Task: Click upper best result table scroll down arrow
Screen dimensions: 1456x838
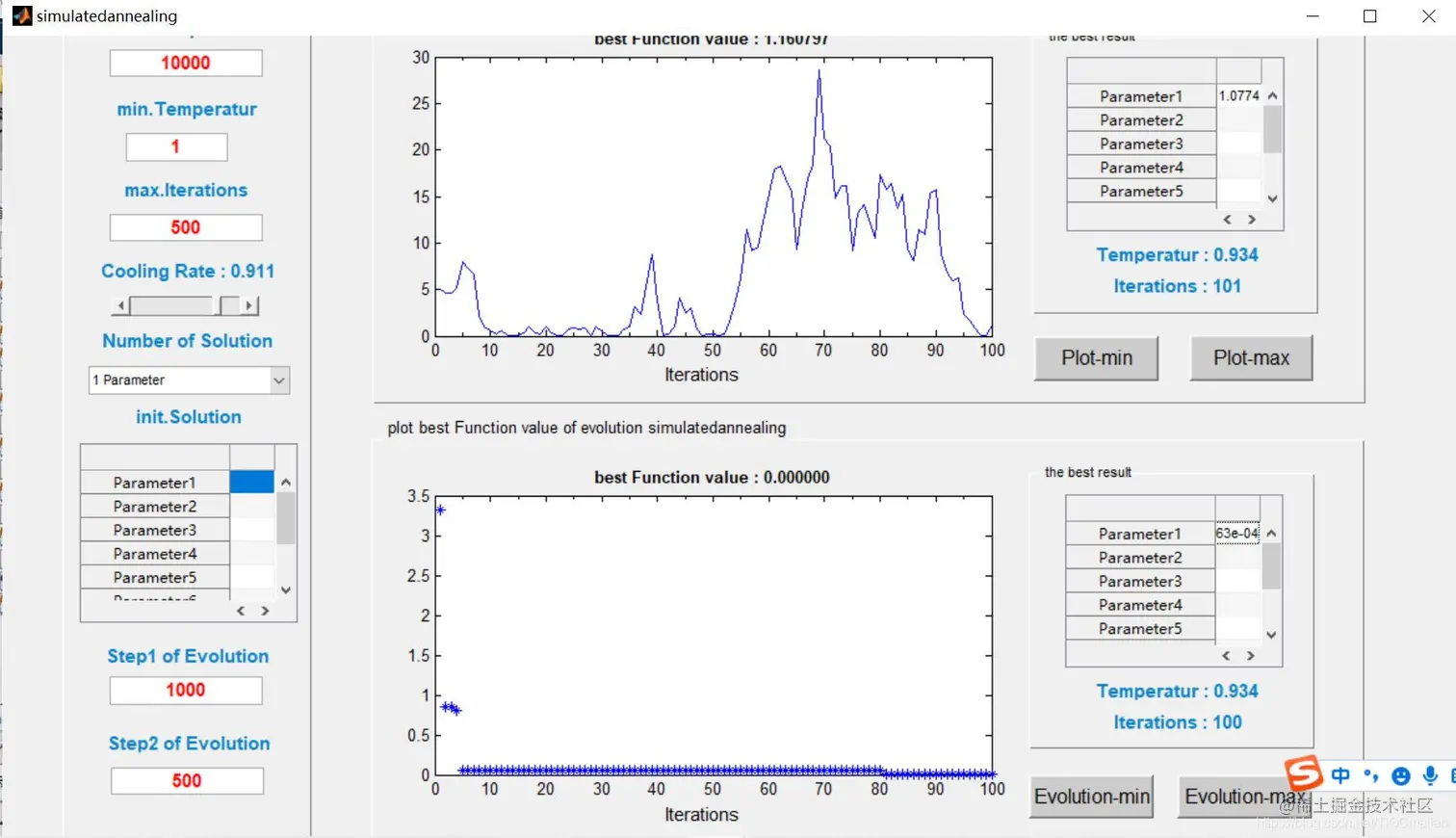Action: [1273, 199]
